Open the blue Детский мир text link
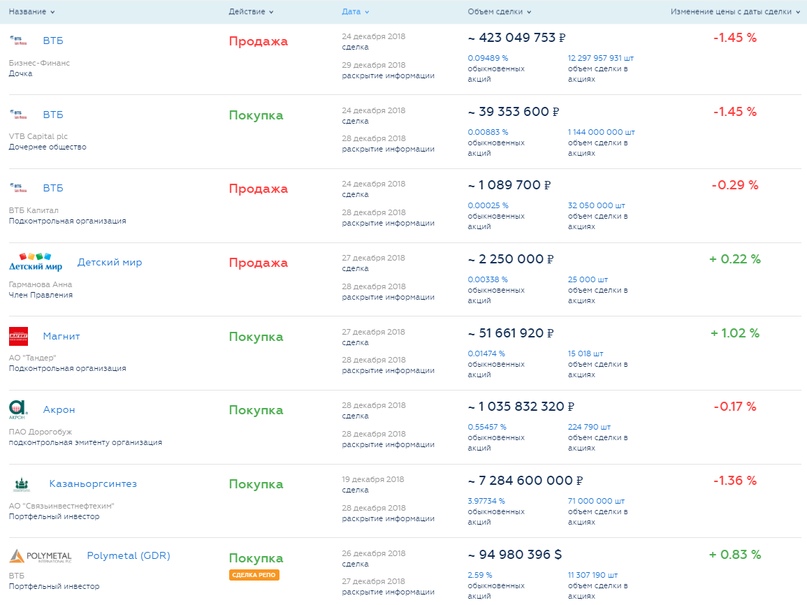The width and height of the screenshot is (807, 605). [x=110, y=262]
